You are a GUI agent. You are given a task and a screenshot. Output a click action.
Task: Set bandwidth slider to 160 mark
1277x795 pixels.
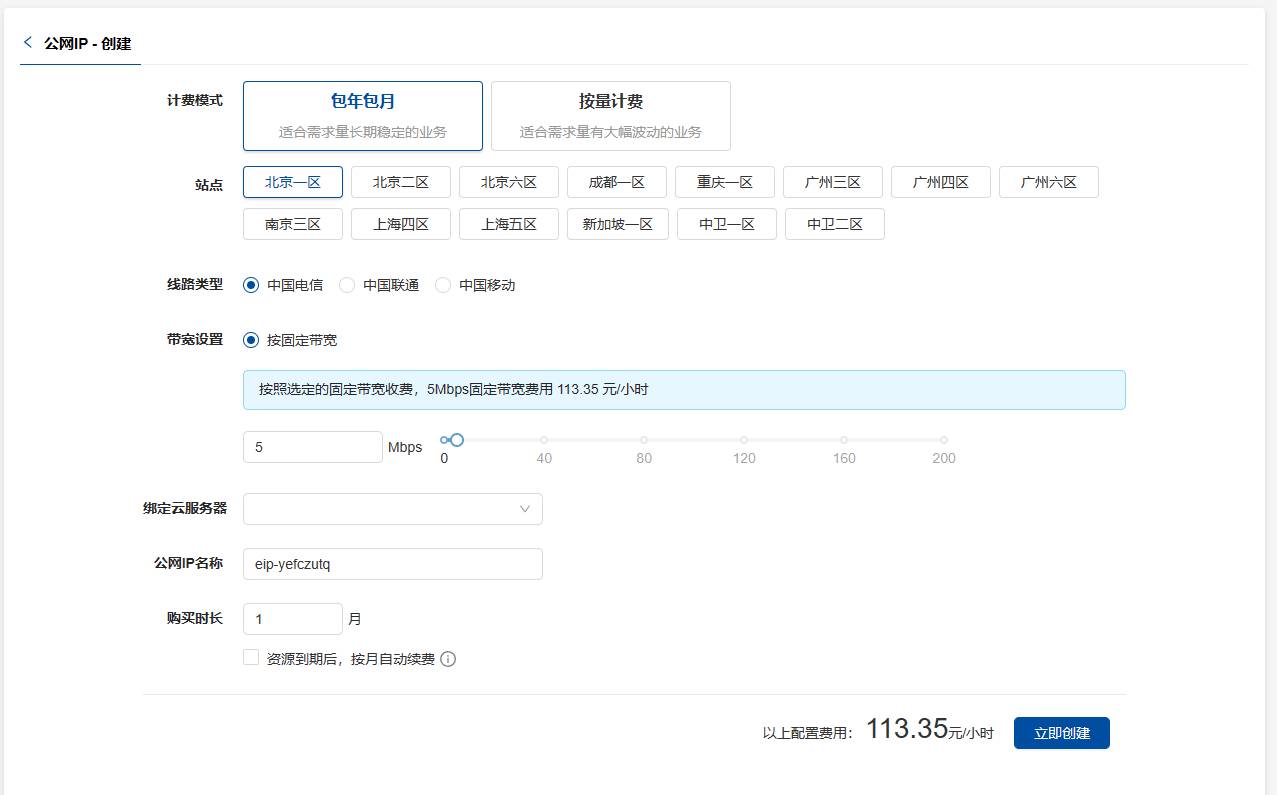(844, 440)
